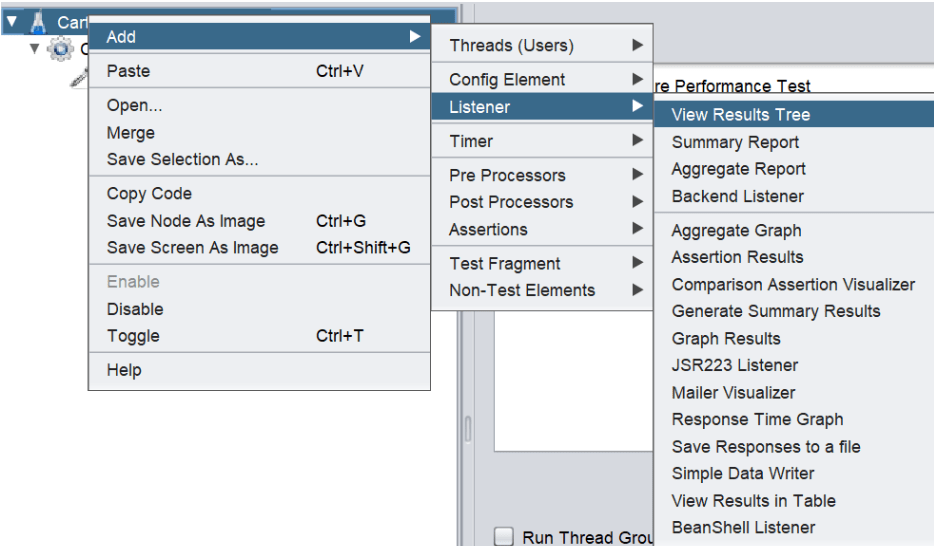Expand the Config Element submenu
Screen dimensions: 934x546
point(542,79)
